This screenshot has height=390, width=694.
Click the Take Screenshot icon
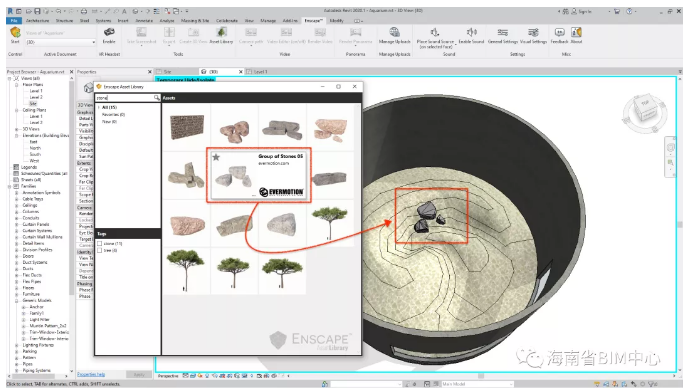pos(142,32)
